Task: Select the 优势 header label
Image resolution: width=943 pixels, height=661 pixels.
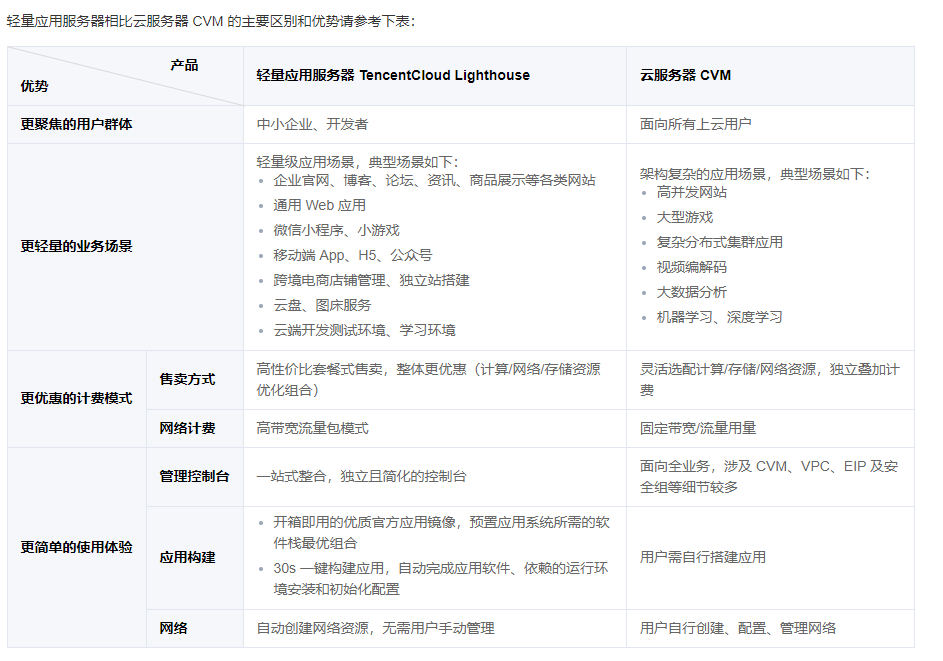Action: 34,86
